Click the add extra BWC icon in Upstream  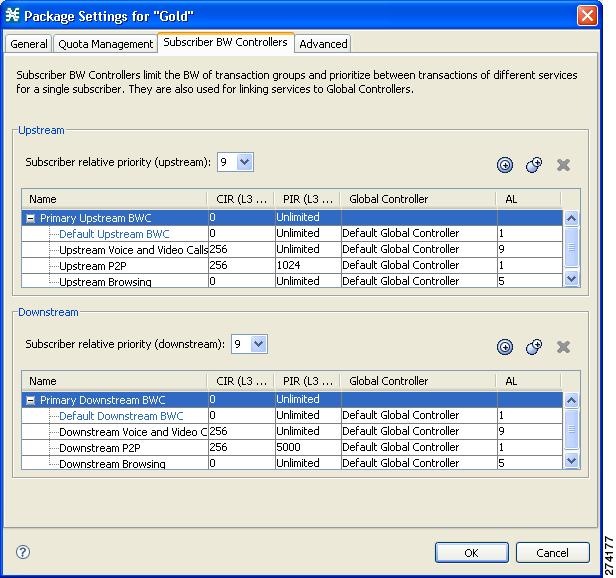[534, 165]
